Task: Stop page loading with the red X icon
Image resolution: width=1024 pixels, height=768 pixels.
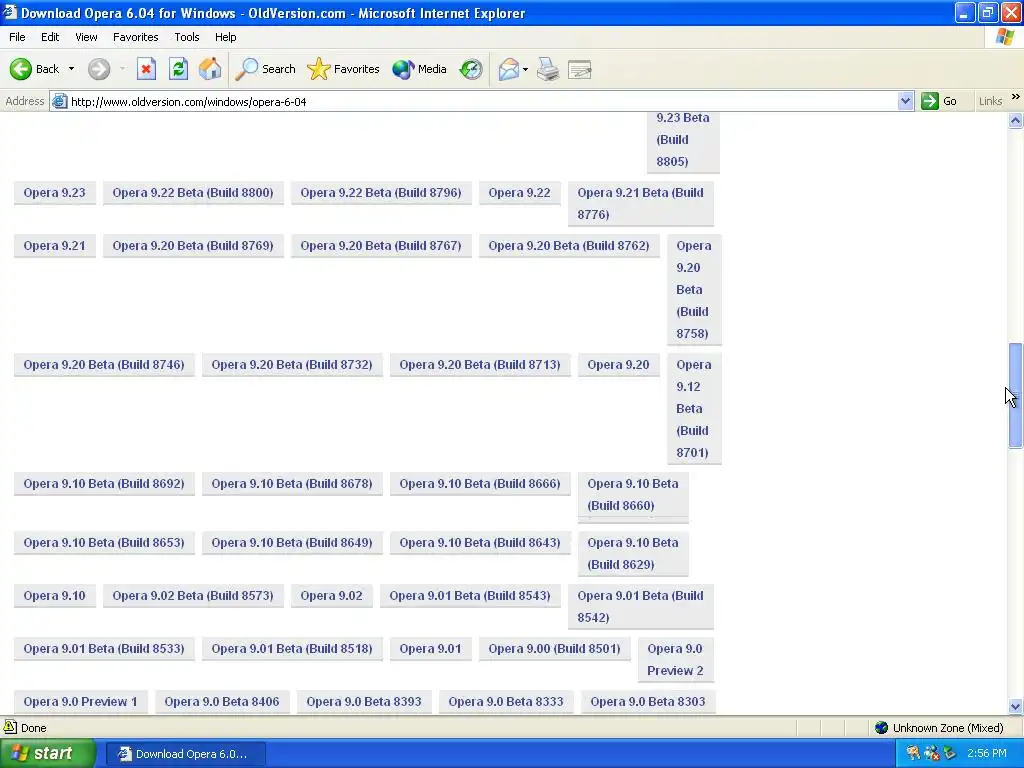Action: click(x=146, y=69)
